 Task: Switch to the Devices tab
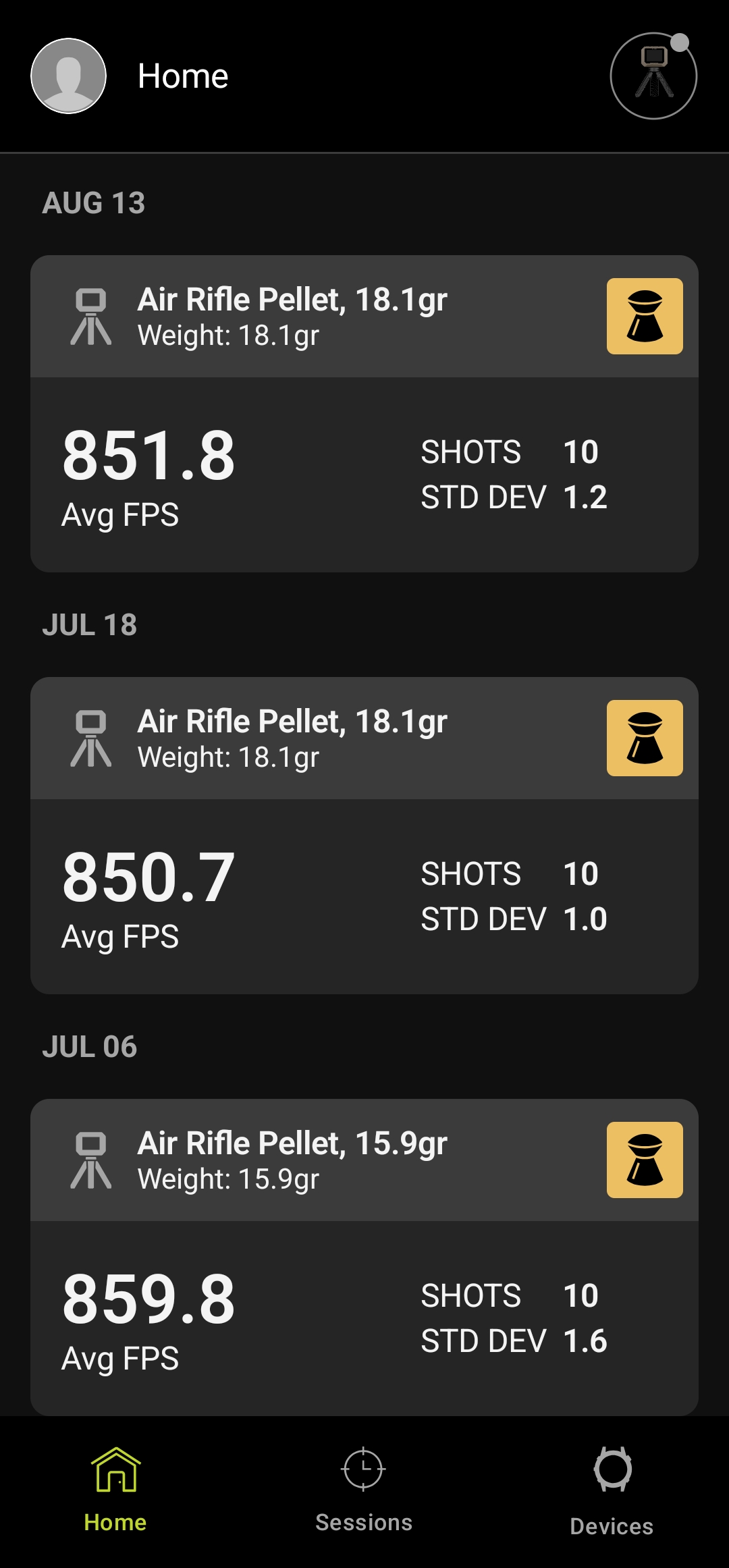tap(612, 1490)
